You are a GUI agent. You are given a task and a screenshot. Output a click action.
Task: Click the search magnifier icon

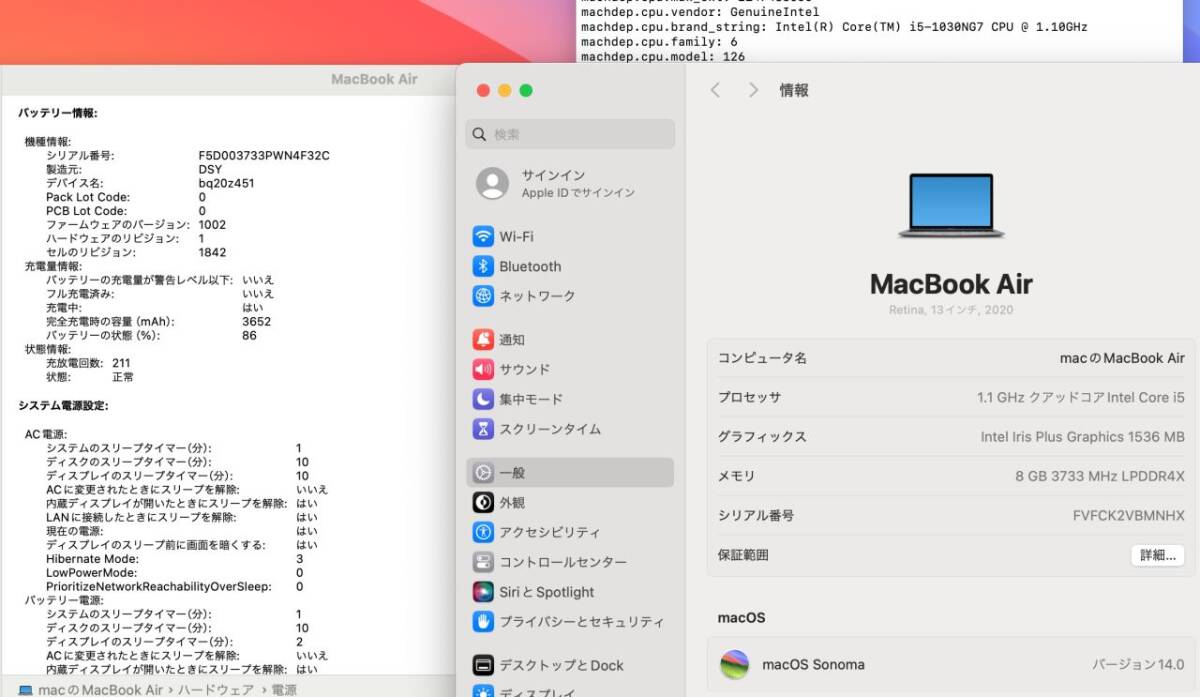click(x=480, y=134)
